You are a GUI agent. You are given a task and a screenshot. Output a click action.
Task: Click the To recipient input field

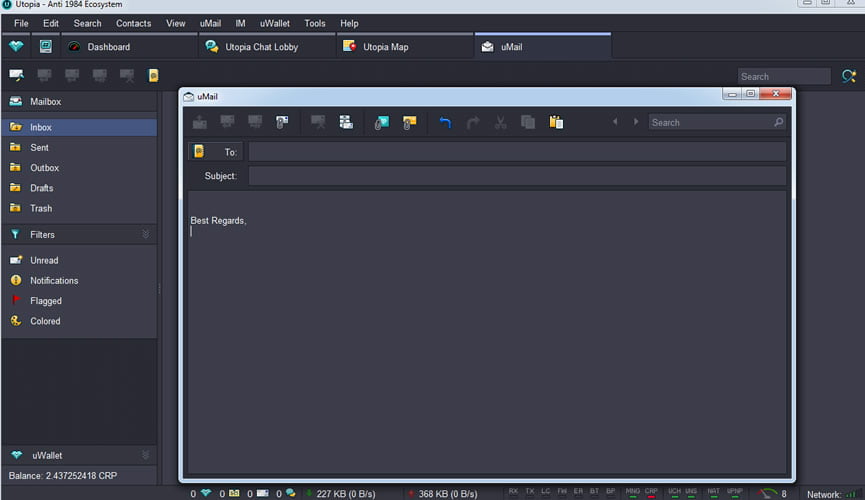516,152
